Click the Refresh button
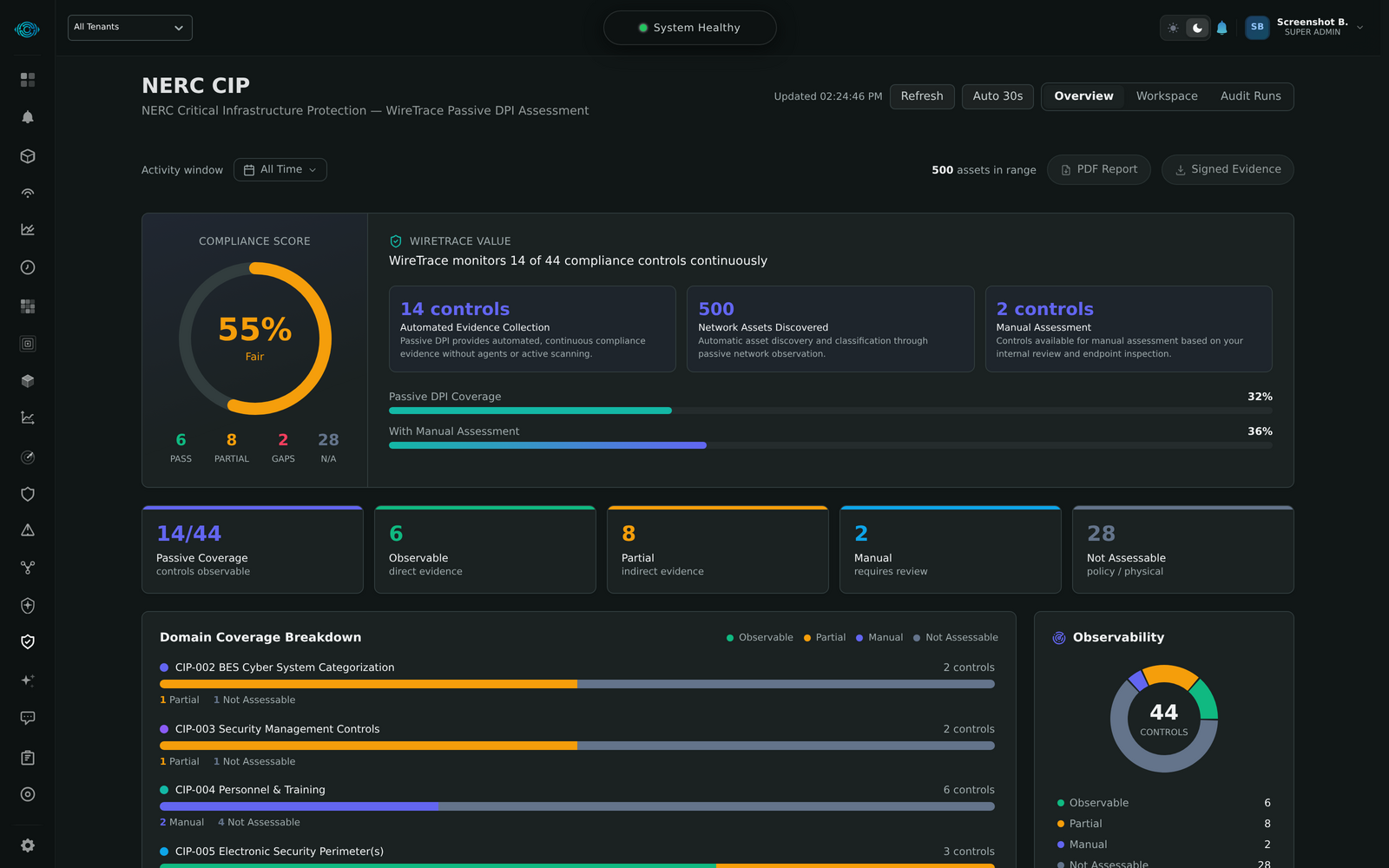The width and height of the screenshot is (1389, 868). click(x=922, y=96)
